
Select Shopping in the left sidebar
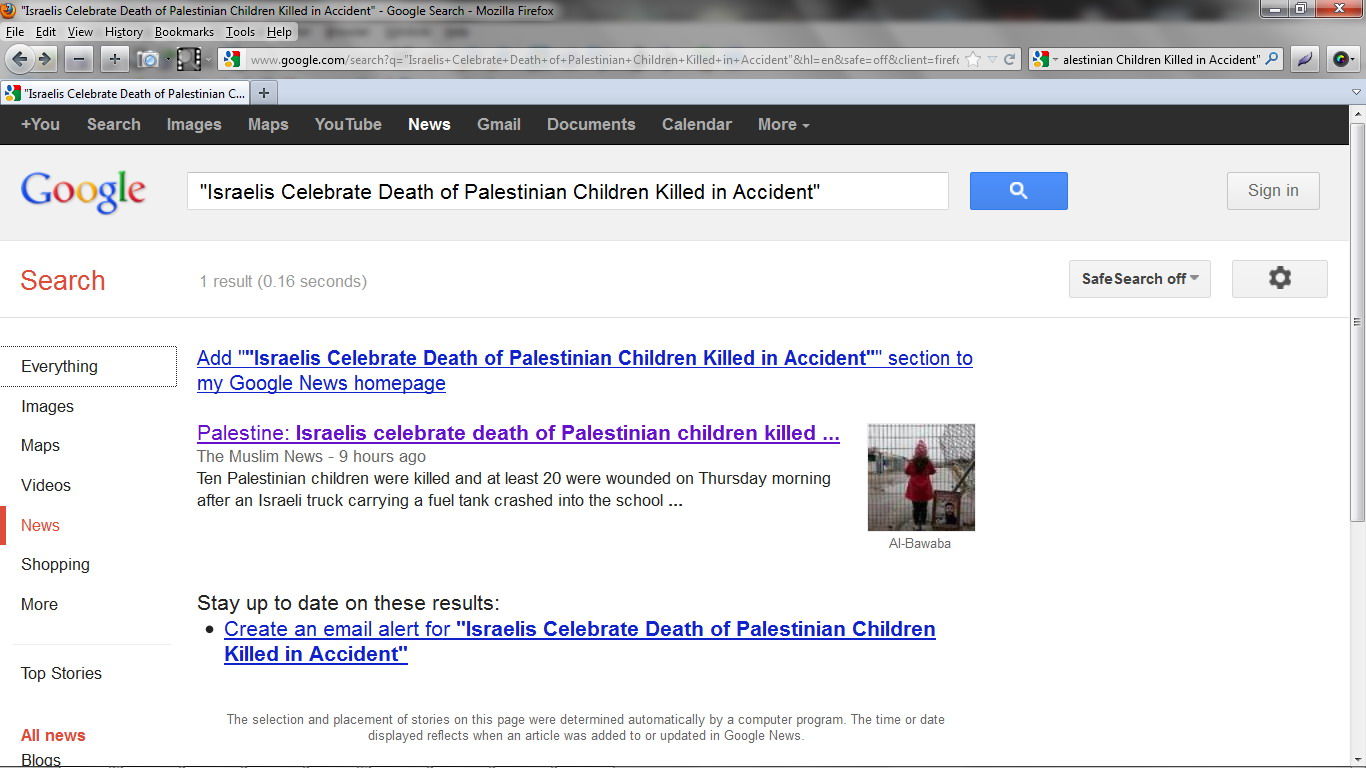55,564
